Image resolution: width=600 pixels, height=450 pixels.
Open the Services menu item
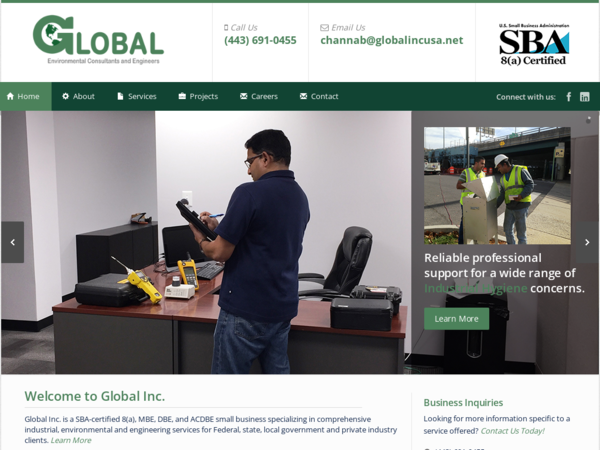pyautogui.click(x=137, y=96)
